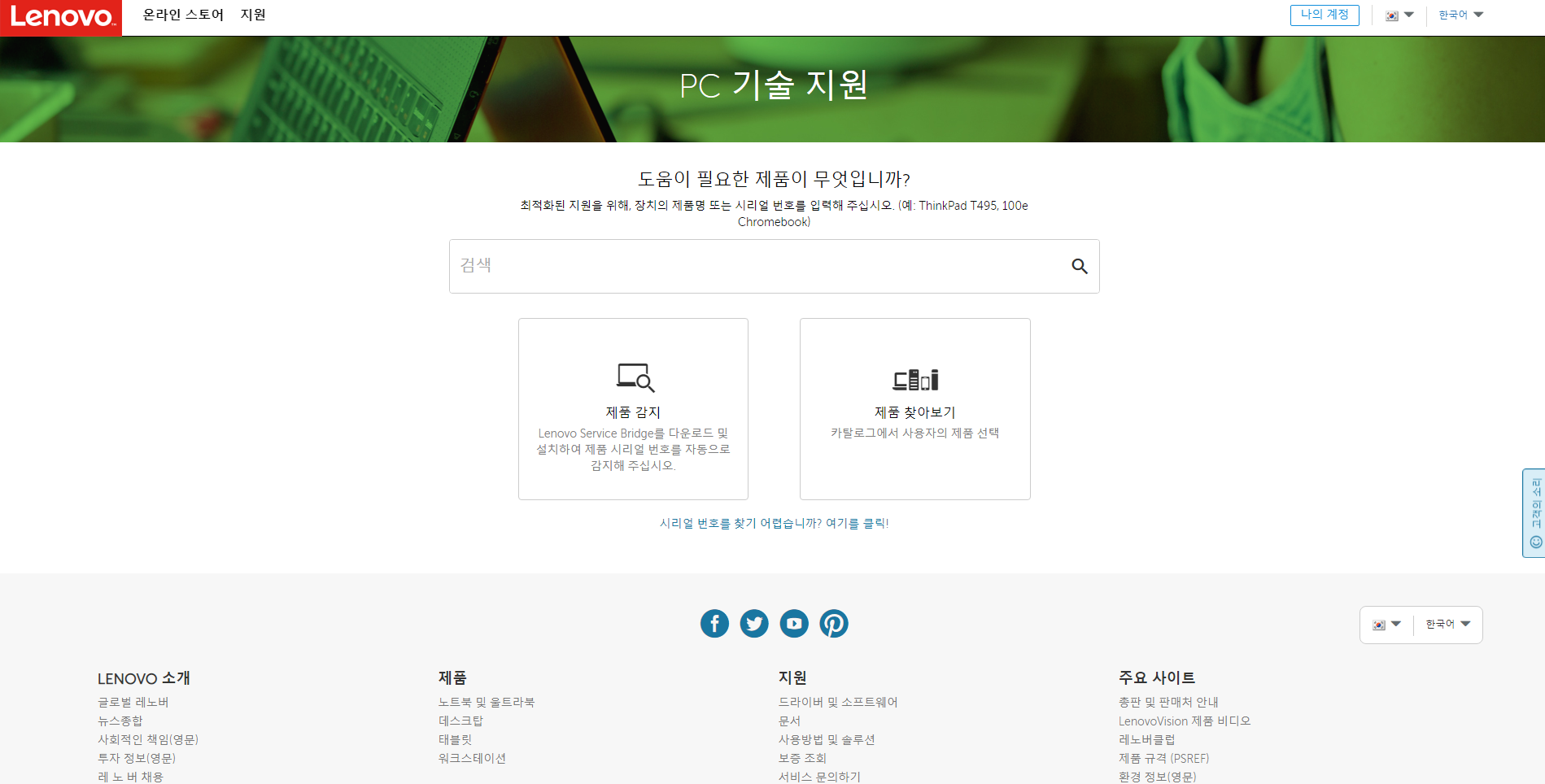Open the YouTube social icon
Viewport: 1545px width, 784px height.
coord(794,624)
